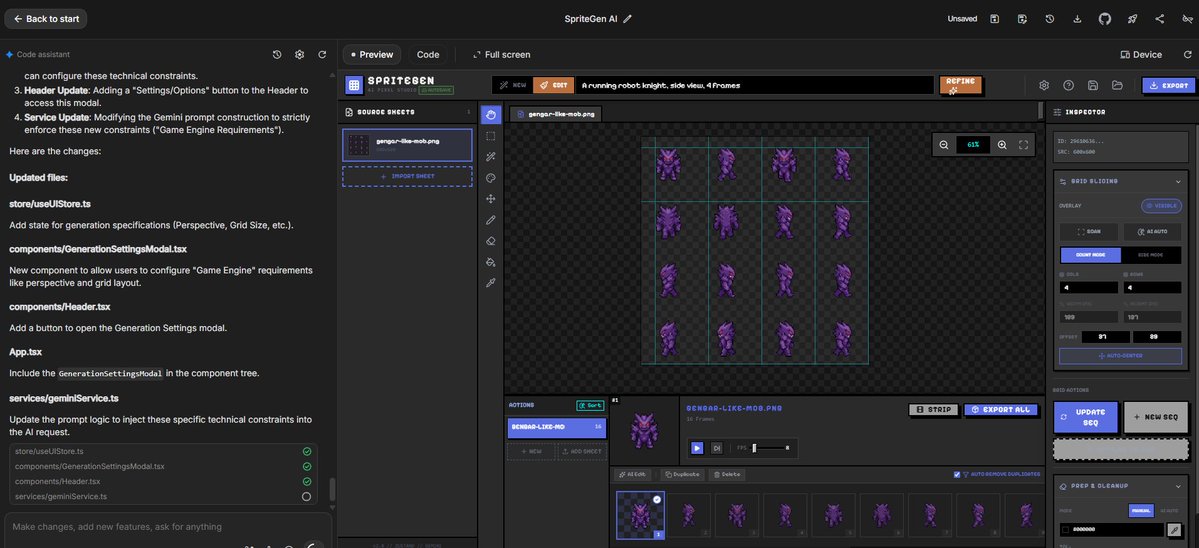
Task: Save project with floppy icon in SpriteGen header
Action: tap(1093, 86)
